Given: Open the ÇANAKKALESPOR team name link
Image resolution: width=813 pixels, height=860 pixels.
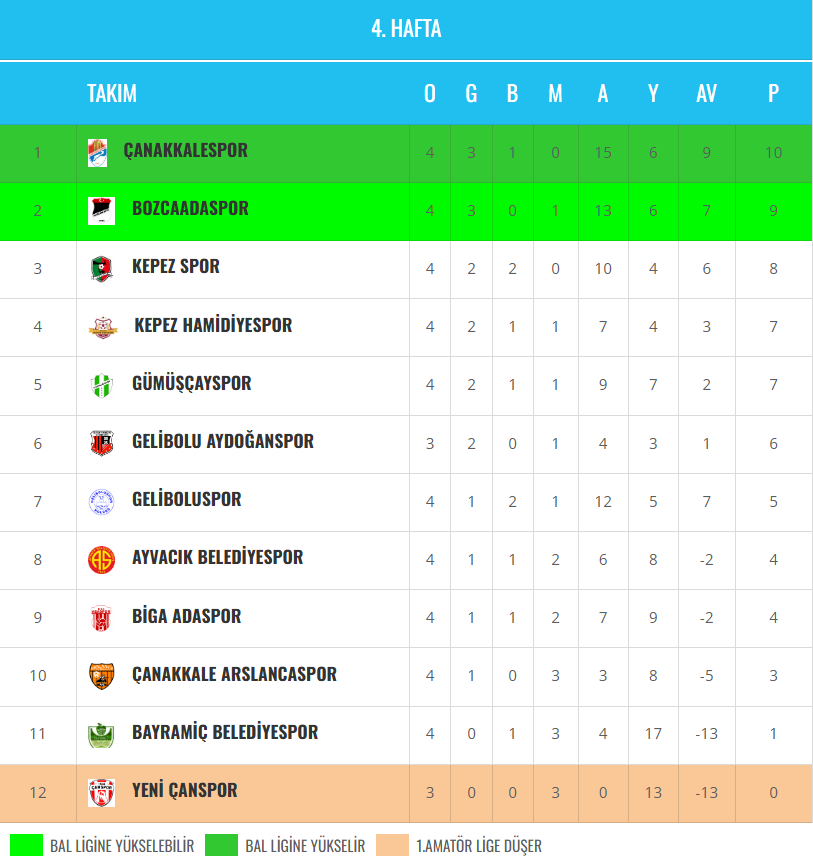Looking at the screenshot, I should [185, 151].
